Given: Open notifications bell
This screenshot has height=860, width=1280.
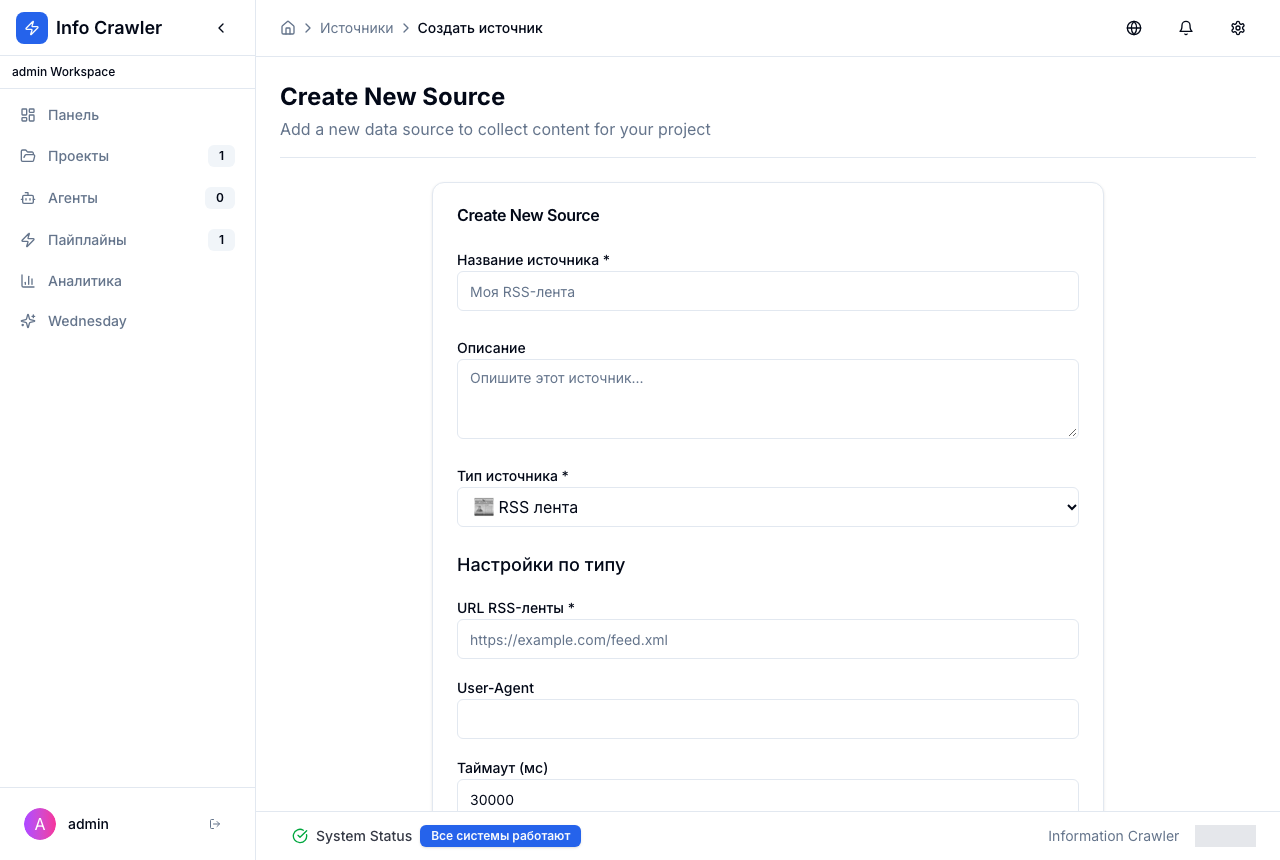Looking at the screenshot, I should [x=1186, y=28].
